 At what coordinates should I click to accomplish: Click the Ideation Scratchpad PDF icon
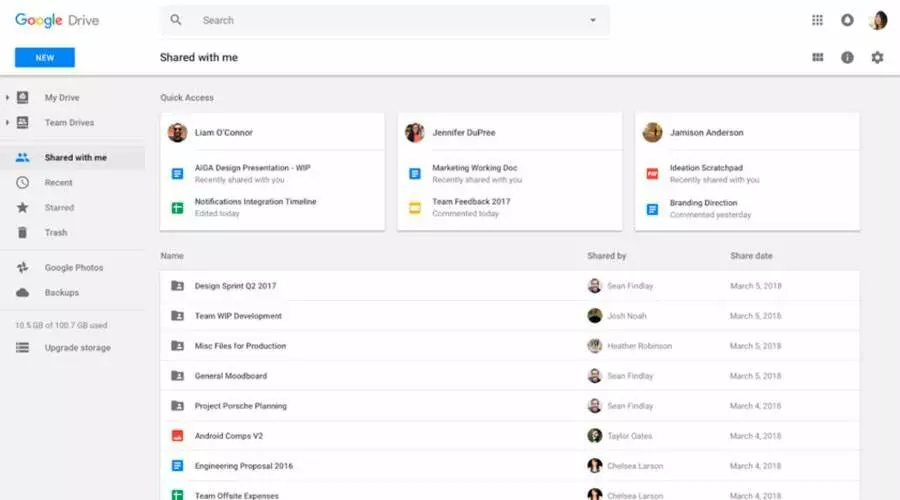[652, 173]
